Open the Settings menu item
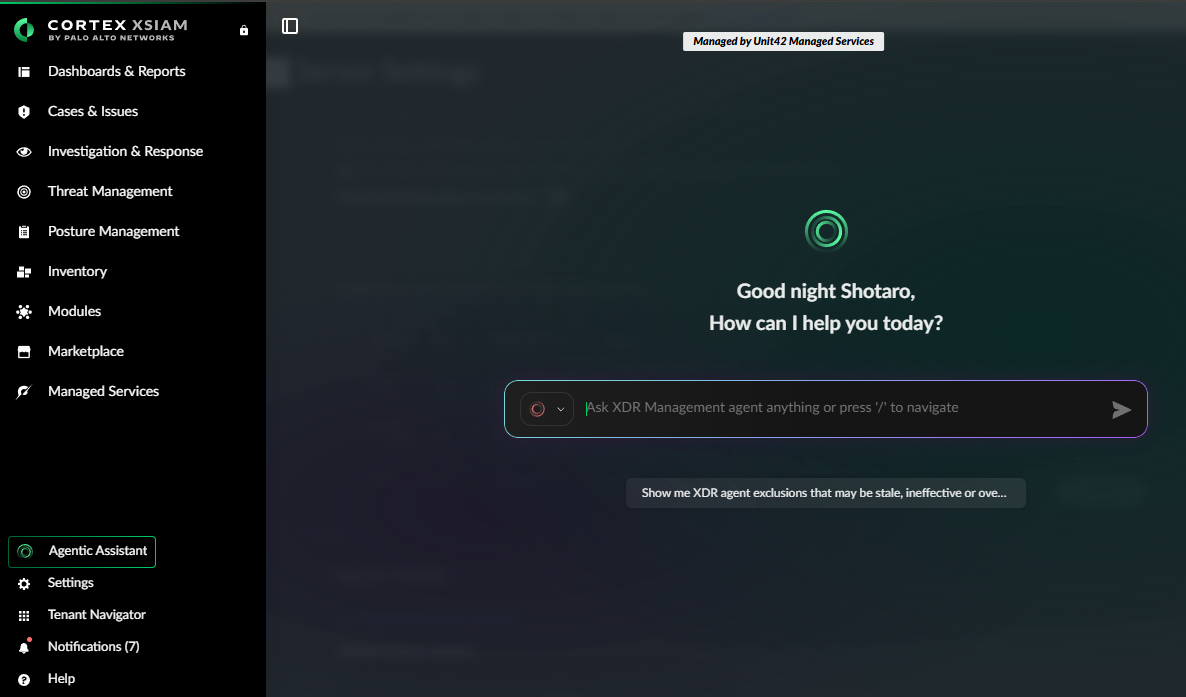 (x=70, y=583)
